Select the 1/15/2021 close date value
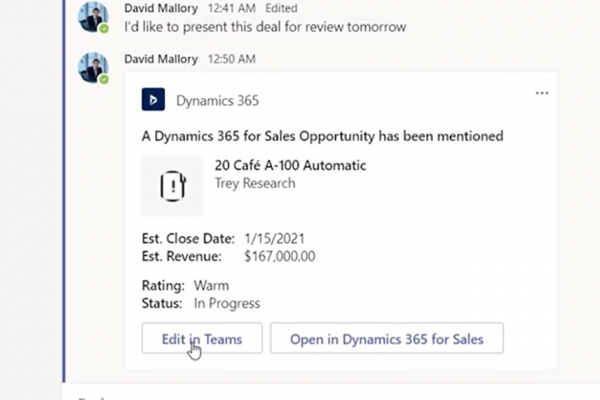 (274, 238)
